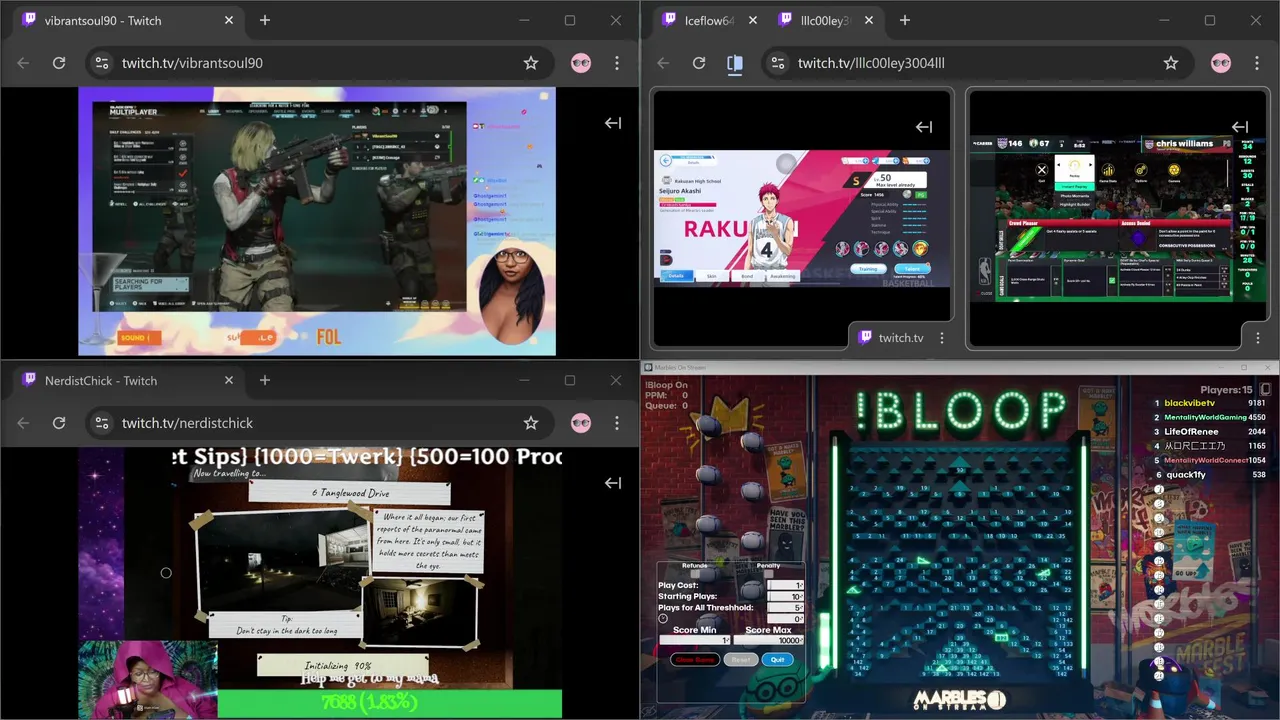Open profile avatar in vibrantsoul90 window
Image resolution: width=1280 pixels, height=720 pixels.
tap(581, 63)
